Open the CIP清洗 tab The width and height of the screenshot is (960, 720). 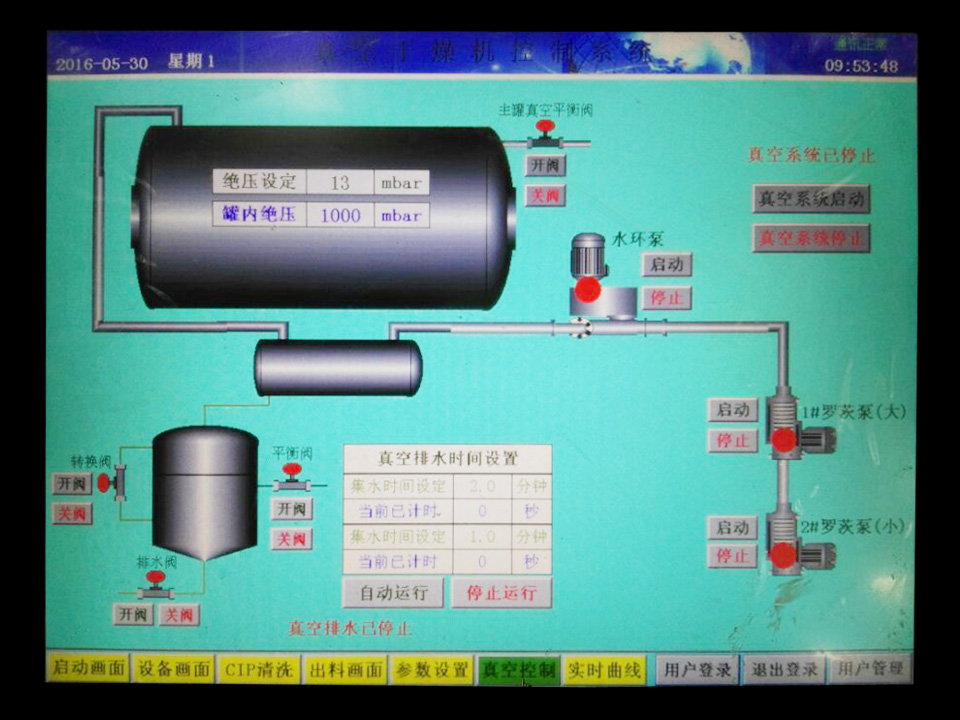259,669
